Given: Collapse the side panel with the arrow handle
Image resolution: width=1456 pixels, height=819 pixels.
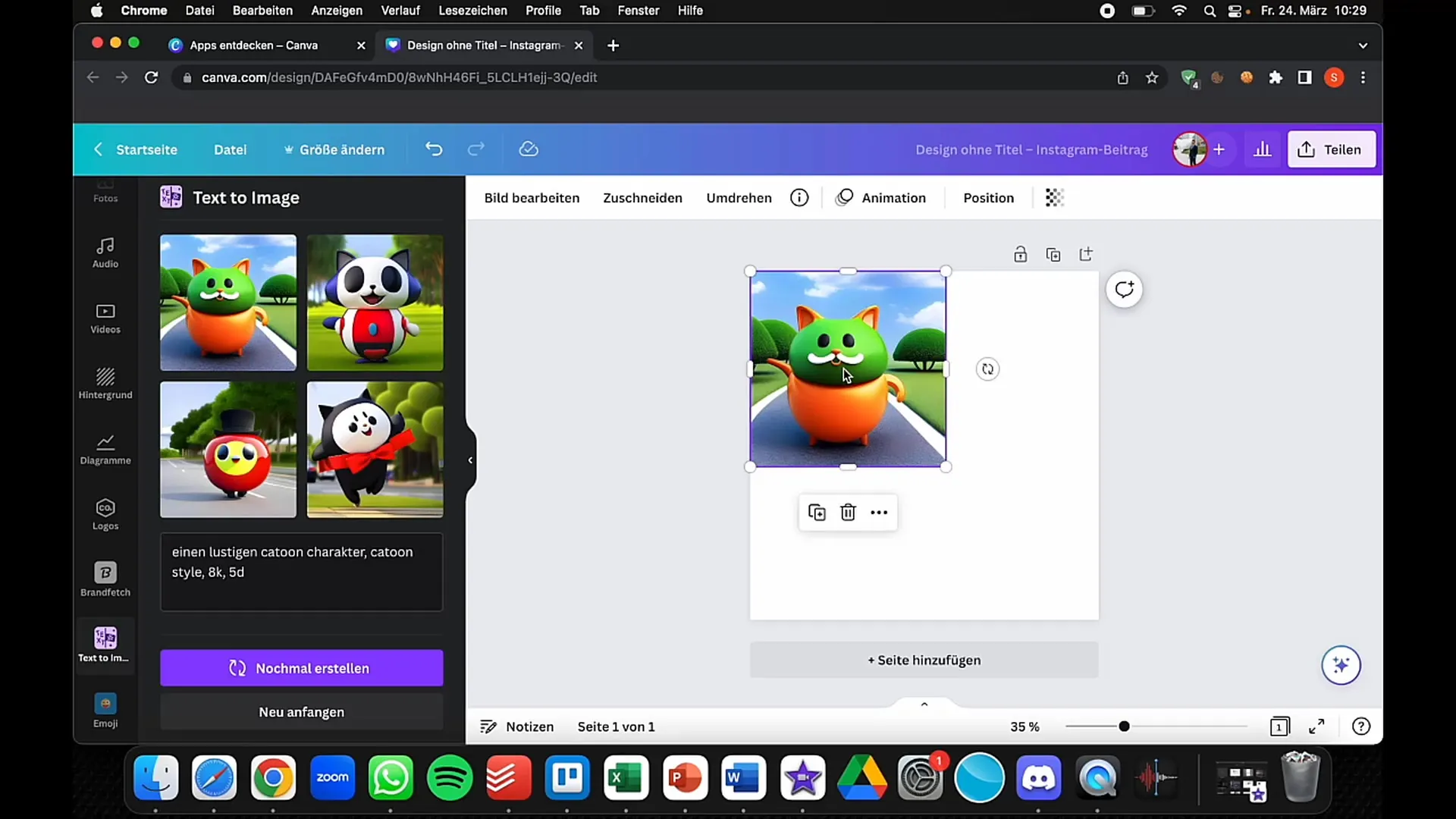Looking at the screenshot, I should (x=470, y=460).
